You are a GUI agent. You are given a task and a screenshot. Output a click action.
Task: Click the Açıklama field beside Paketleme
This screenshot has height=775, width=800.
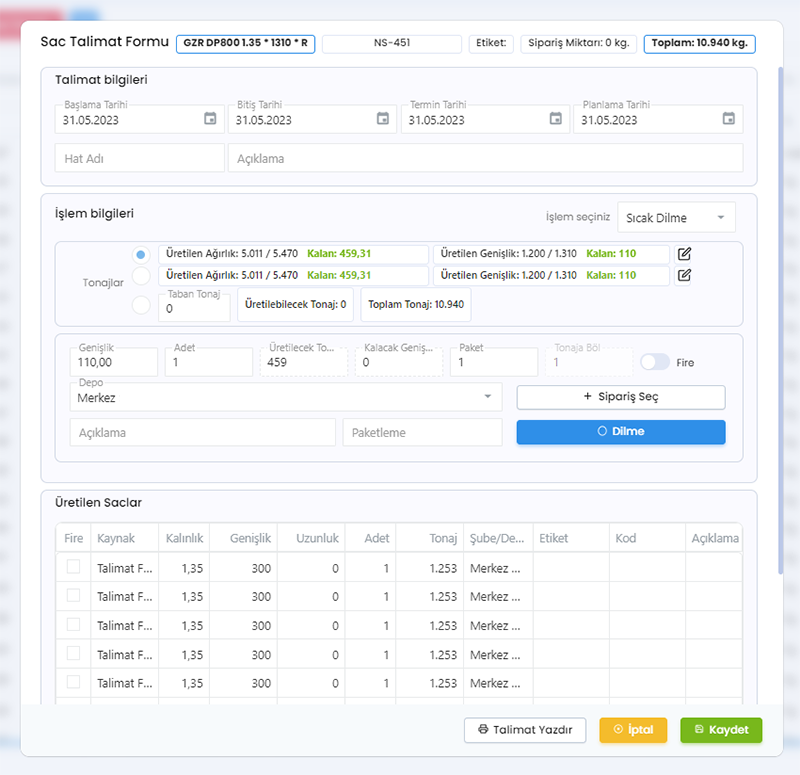point(203,433)
